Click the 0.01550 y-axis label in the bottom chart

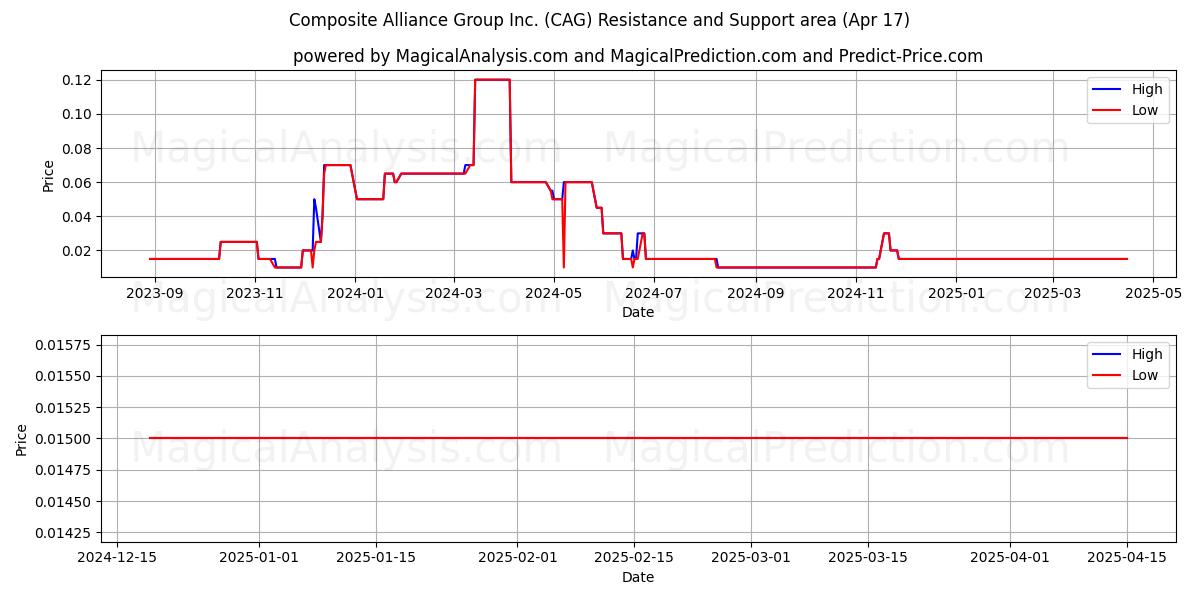tap(64, 376)
